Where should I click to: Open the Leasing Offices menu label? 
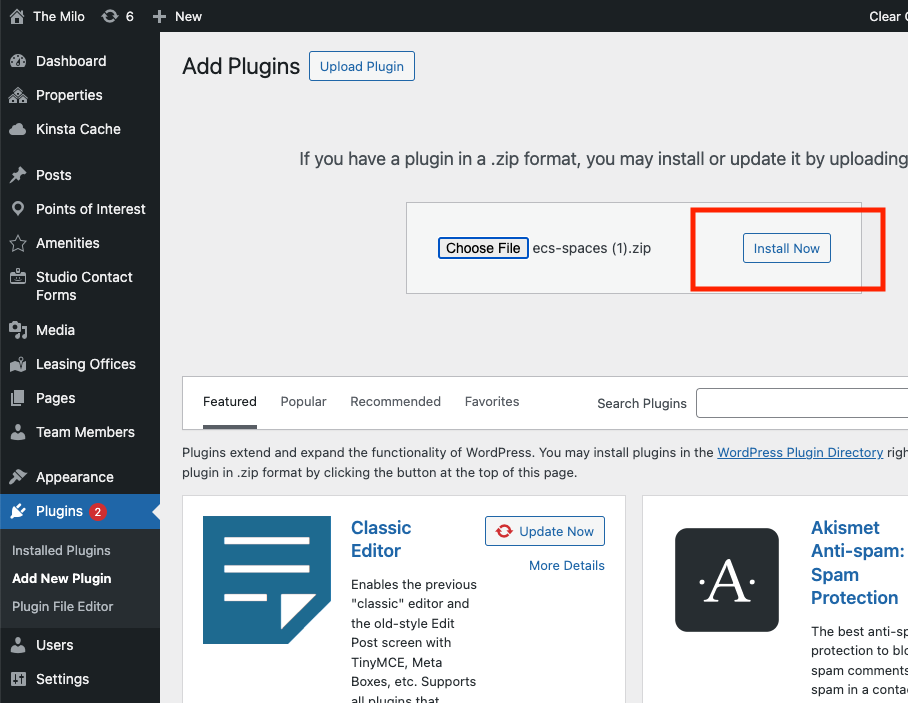click(x=86, y=364)
